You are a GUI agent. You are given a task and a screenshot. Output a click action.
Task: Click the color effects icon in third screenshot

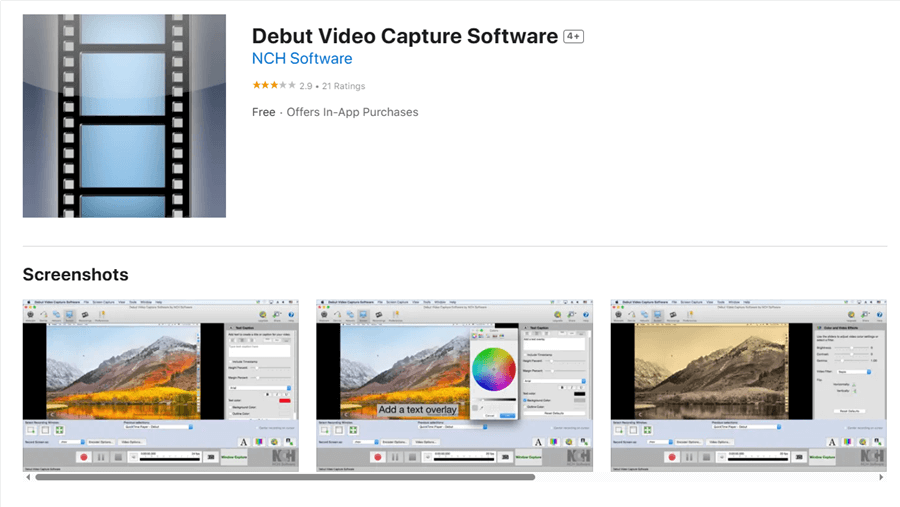848,442
